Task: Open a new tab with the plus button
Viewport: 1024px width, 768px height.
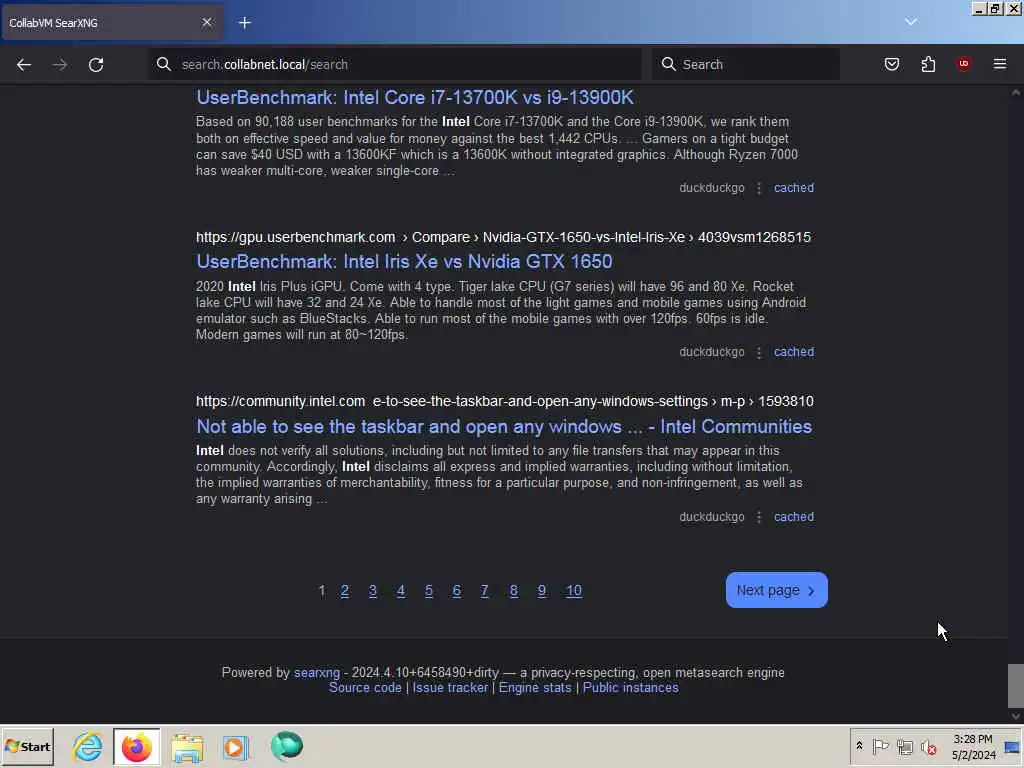Action: click(244, 22)
